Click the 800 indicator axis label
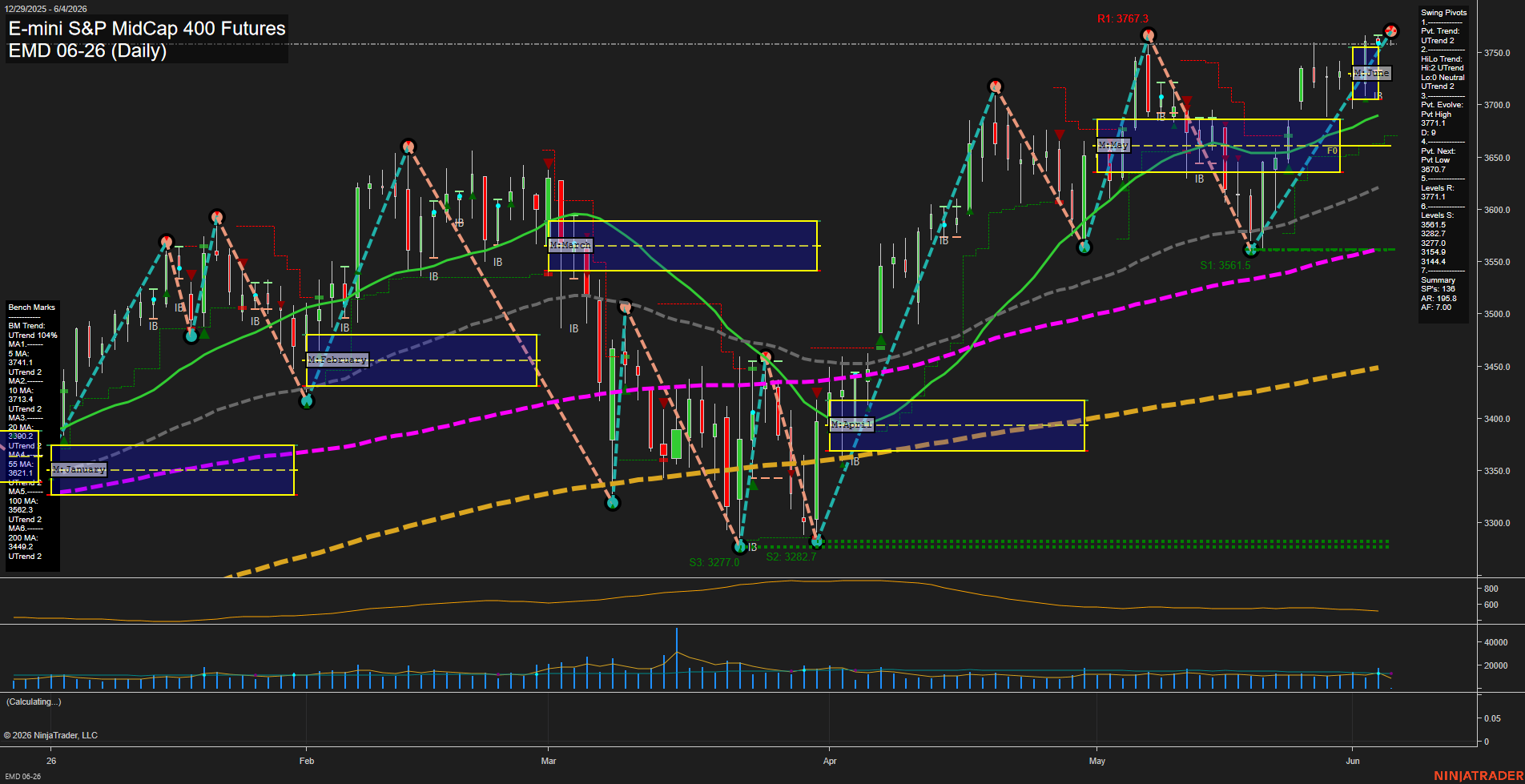1525x784 pixels. 1491,589
